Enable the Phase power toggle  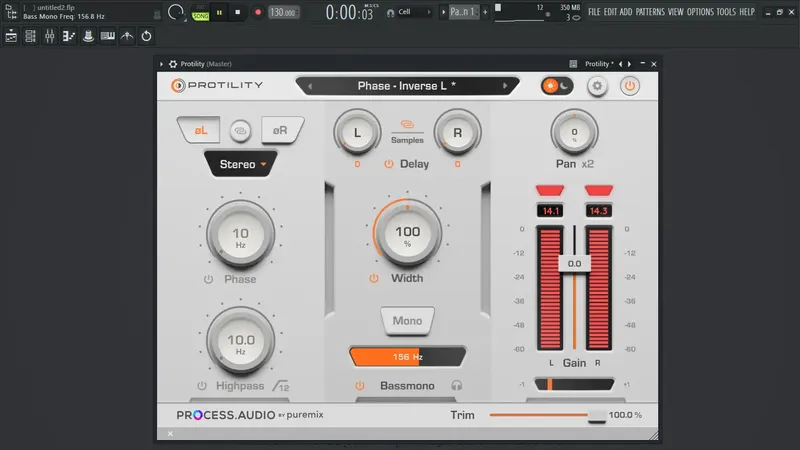pos(208,280)
